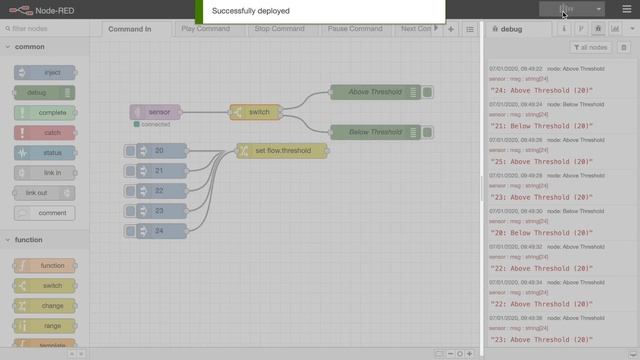Show the dashboard chart sidebar icon

click(x=615, y=29)
